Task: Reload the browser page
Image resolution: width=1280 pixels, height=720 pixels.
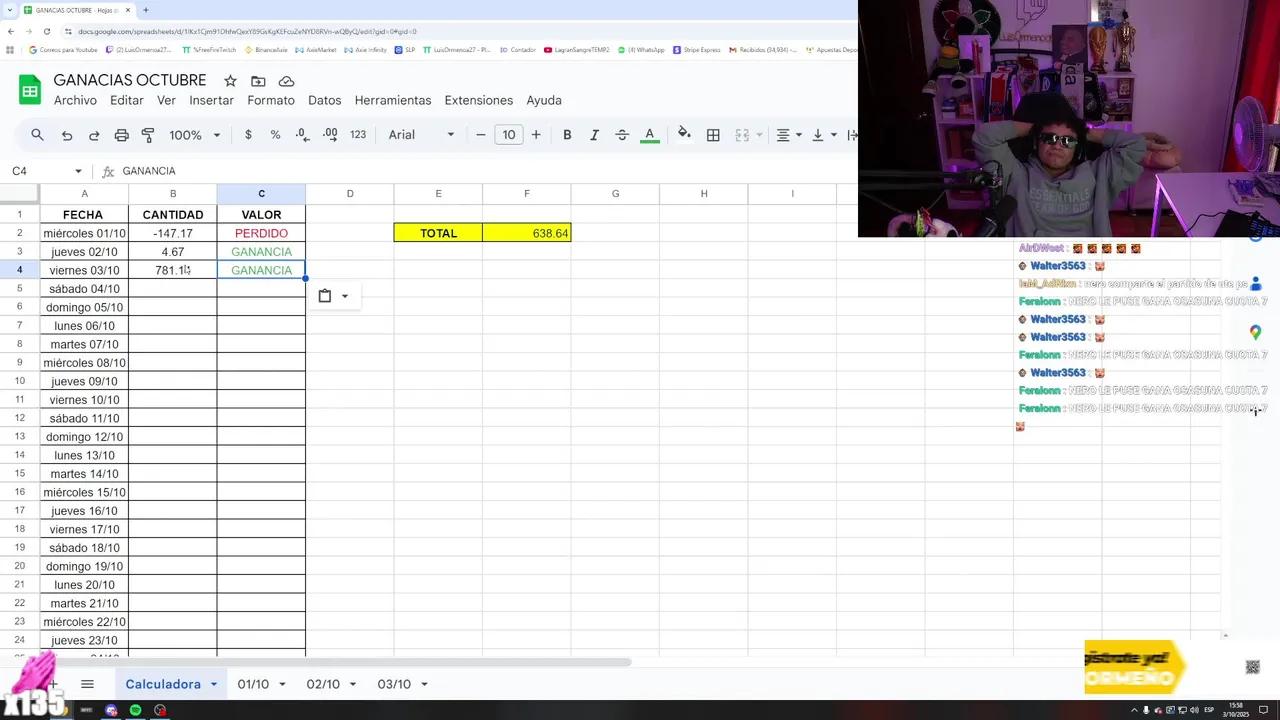Action: coord(46,31)
